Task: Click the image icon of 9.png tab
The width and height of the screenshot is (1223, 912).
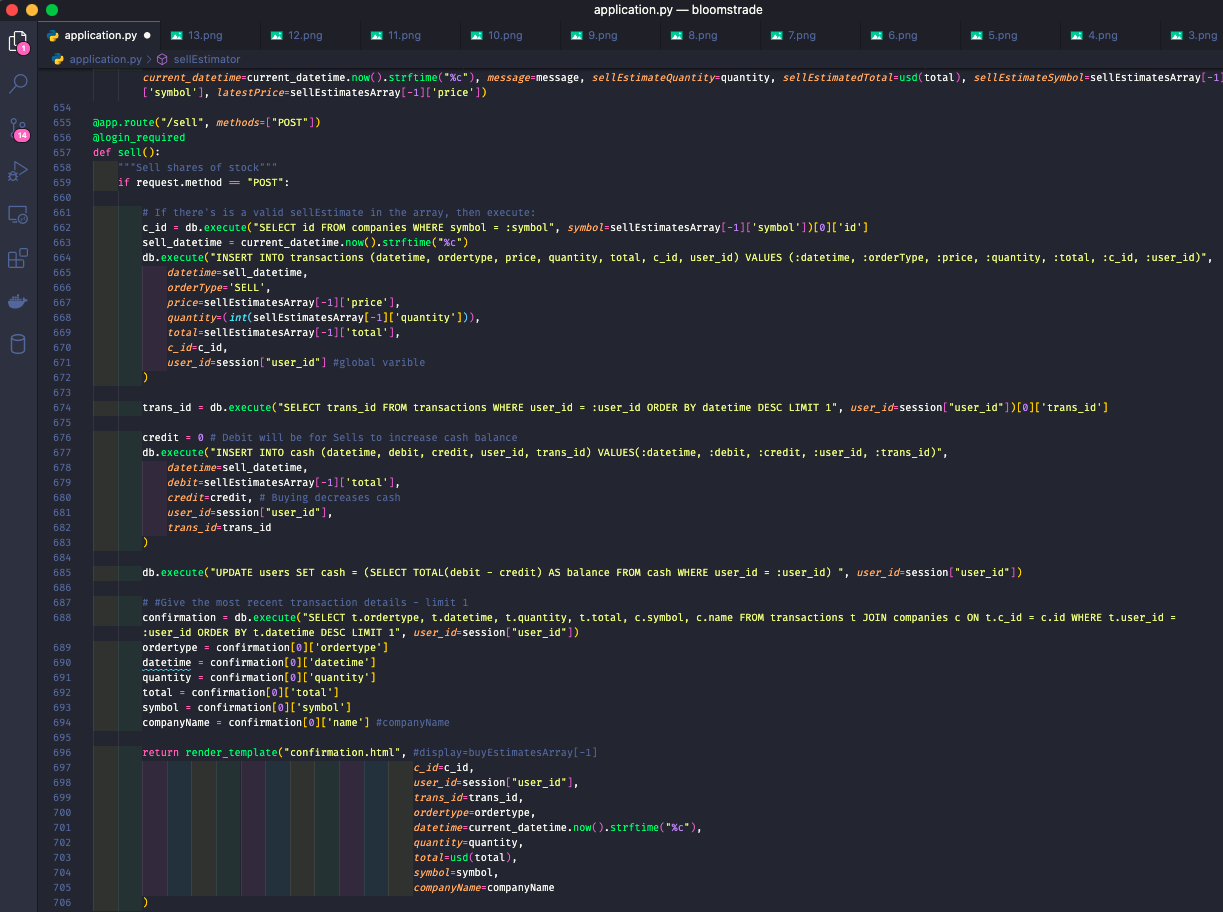Action: 577,35
